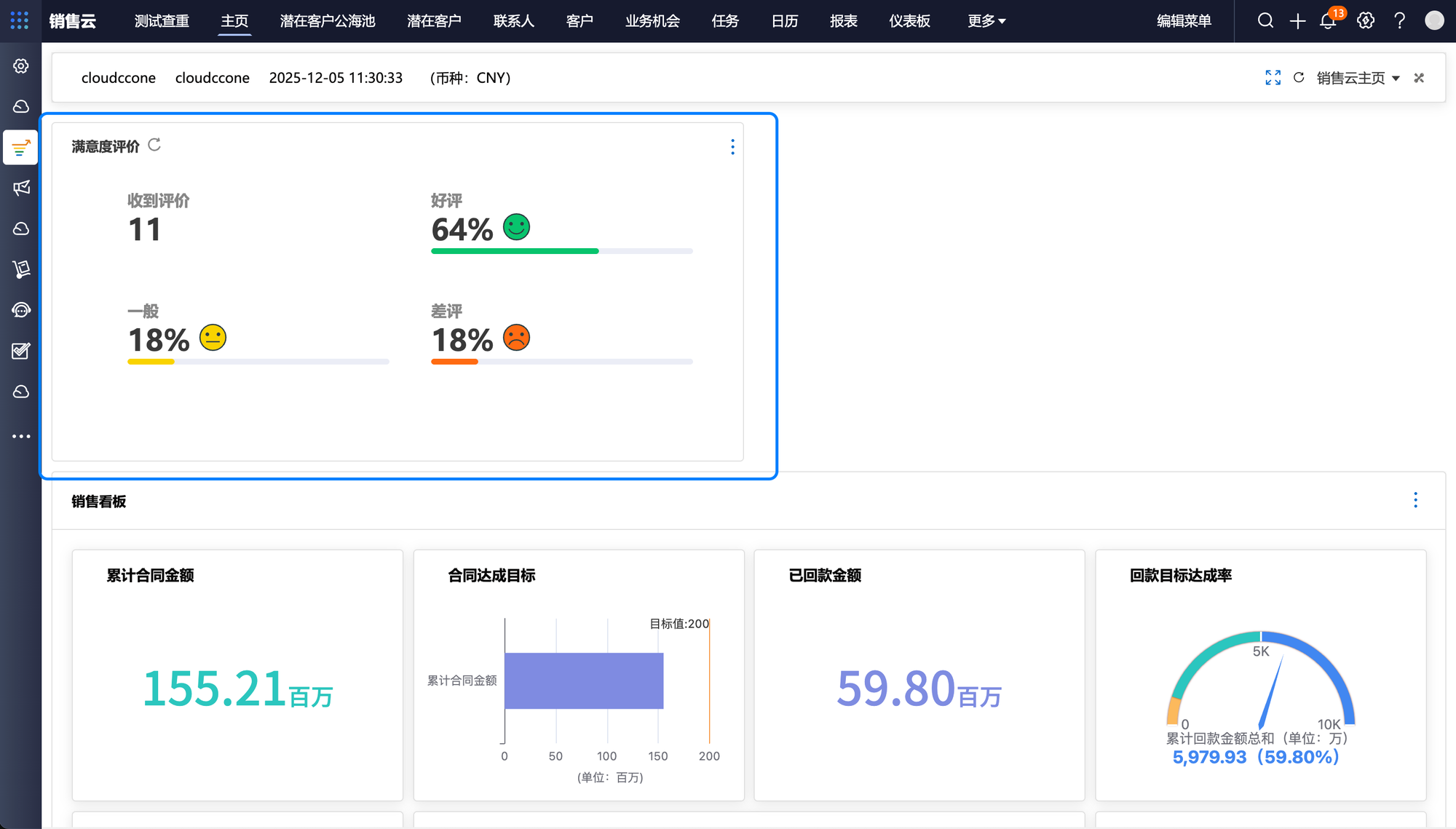1456x829 pixels.
Task: Open the top bar settings gear
Action: pos(1366,20)
